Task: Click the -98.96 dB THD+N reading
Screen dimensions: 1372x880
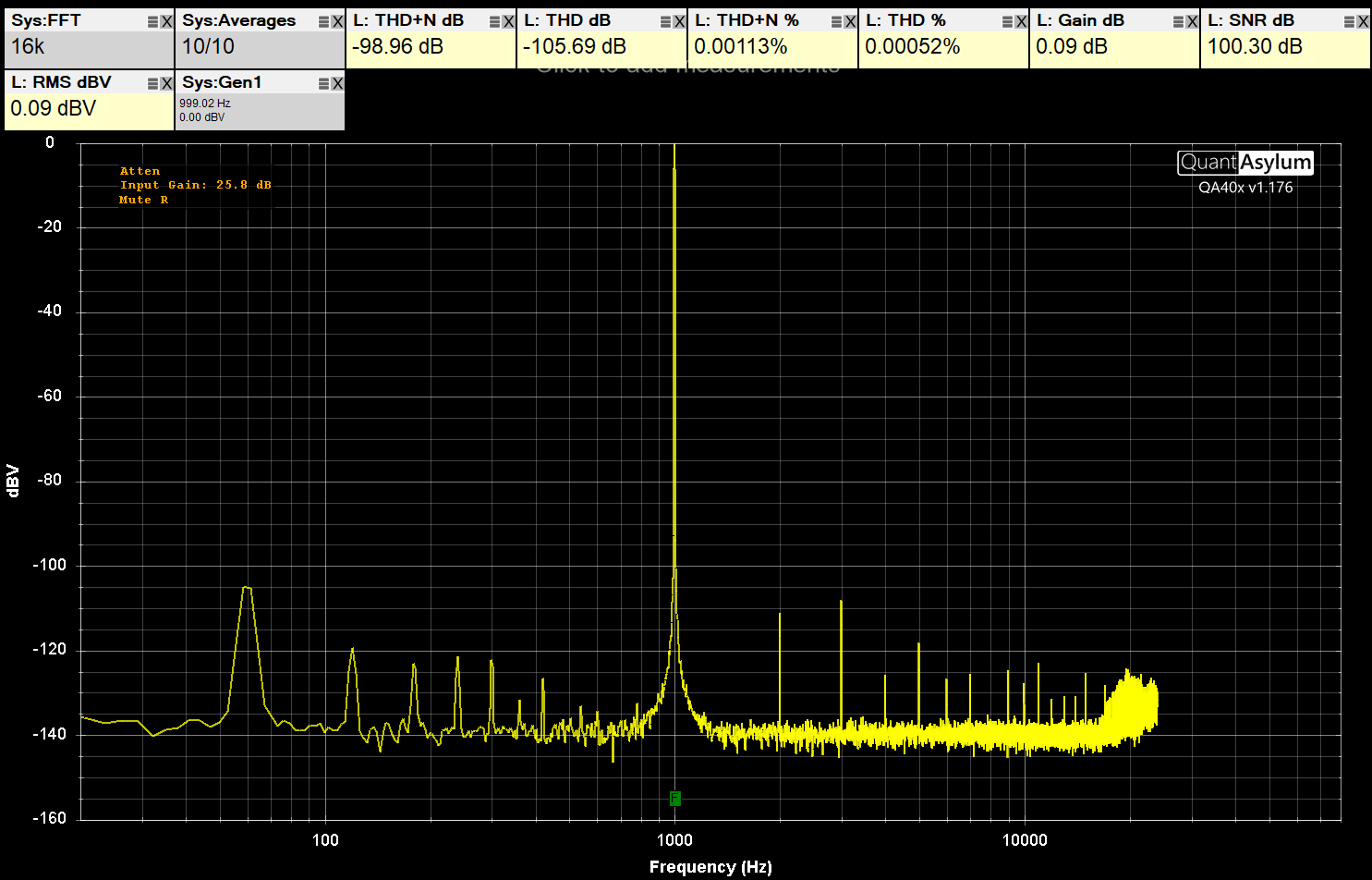Action: click(397, 46)
